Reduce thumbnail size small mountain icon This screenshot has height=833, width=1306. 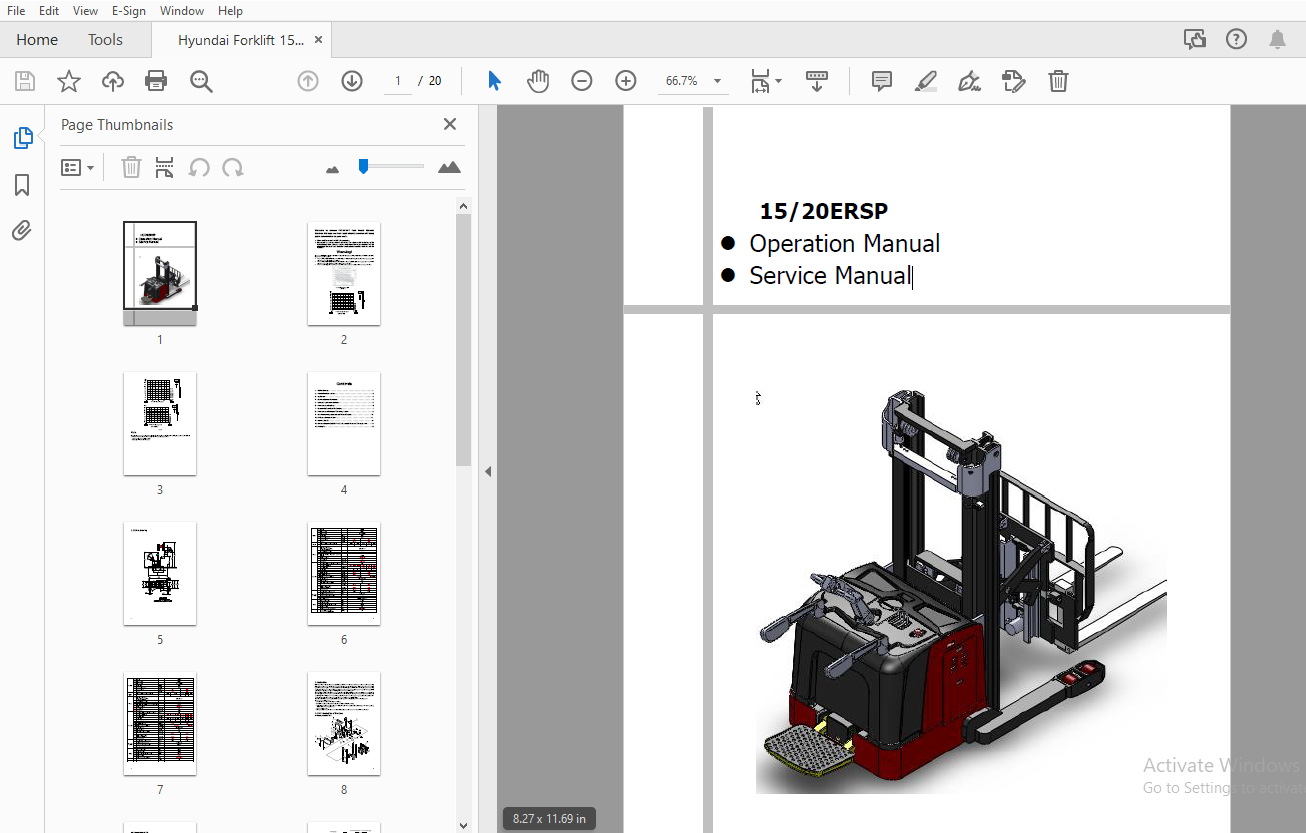pos(333,169)
